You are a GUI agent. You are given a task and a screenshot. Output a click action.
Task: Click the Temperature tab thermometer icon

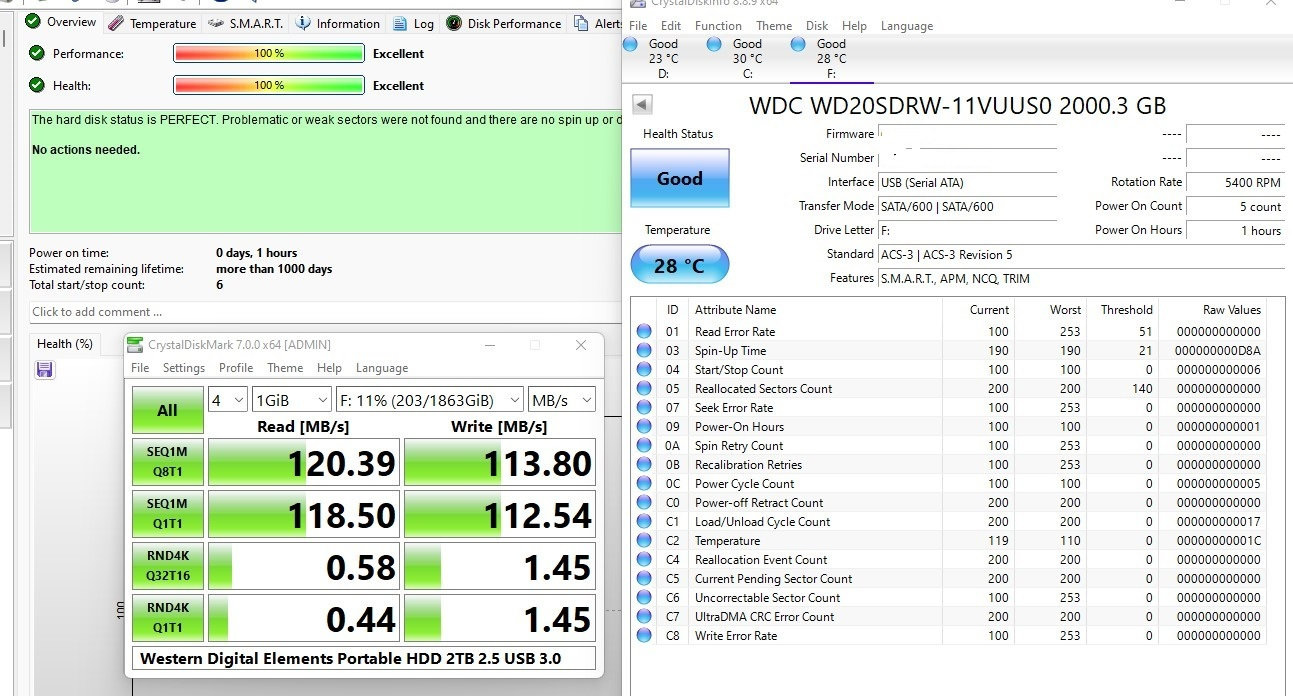click(116, 23)
